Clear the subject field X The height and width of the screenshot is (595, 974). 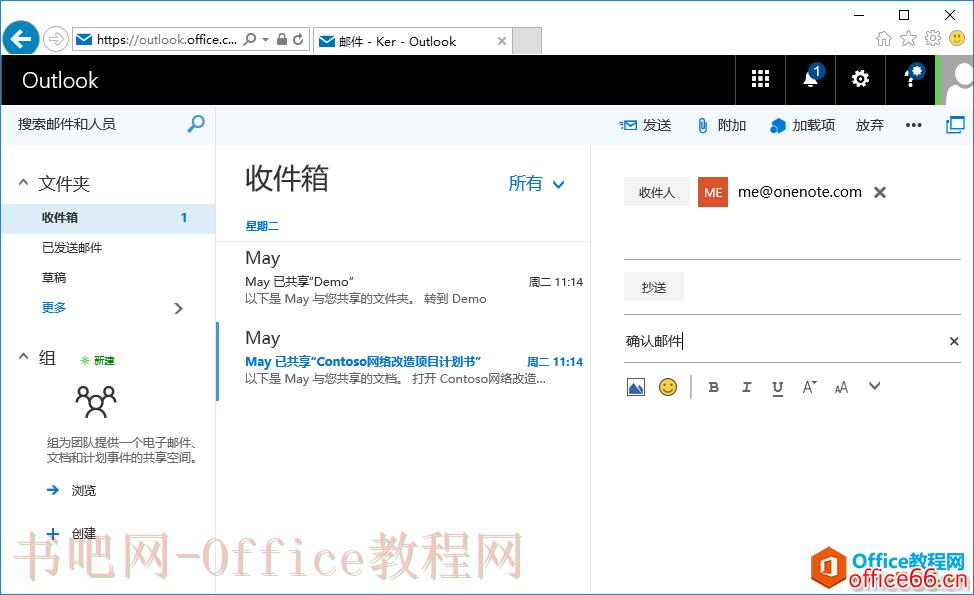click(x=954, y=341)
